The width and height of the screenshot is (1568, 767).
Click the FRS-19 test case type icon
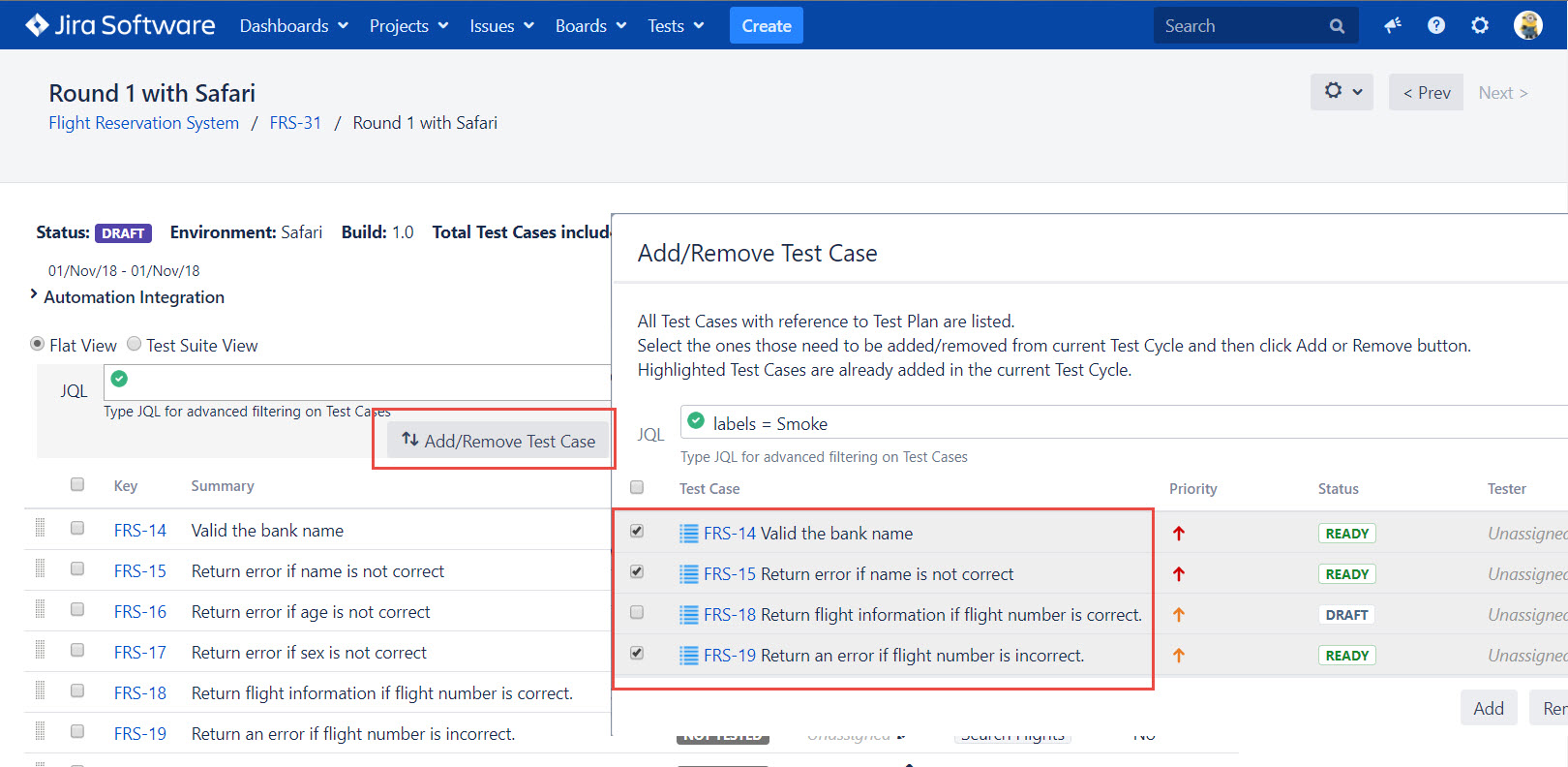pyautogui.click(x=689, y=655)
